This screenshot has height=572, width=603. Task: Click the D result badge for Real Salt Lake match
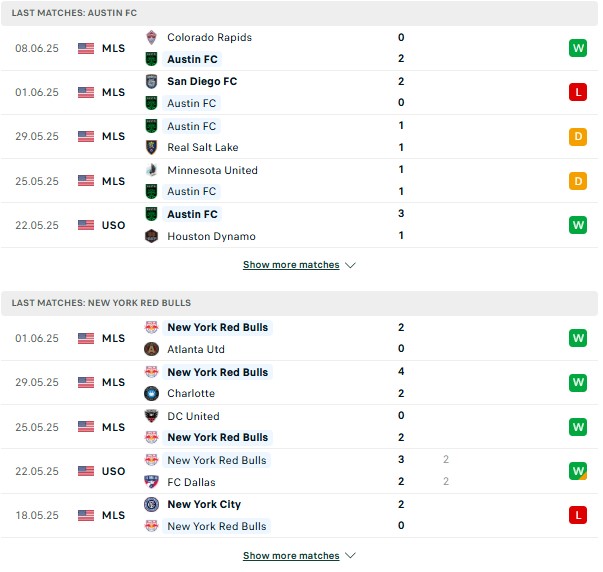point(578,137)
